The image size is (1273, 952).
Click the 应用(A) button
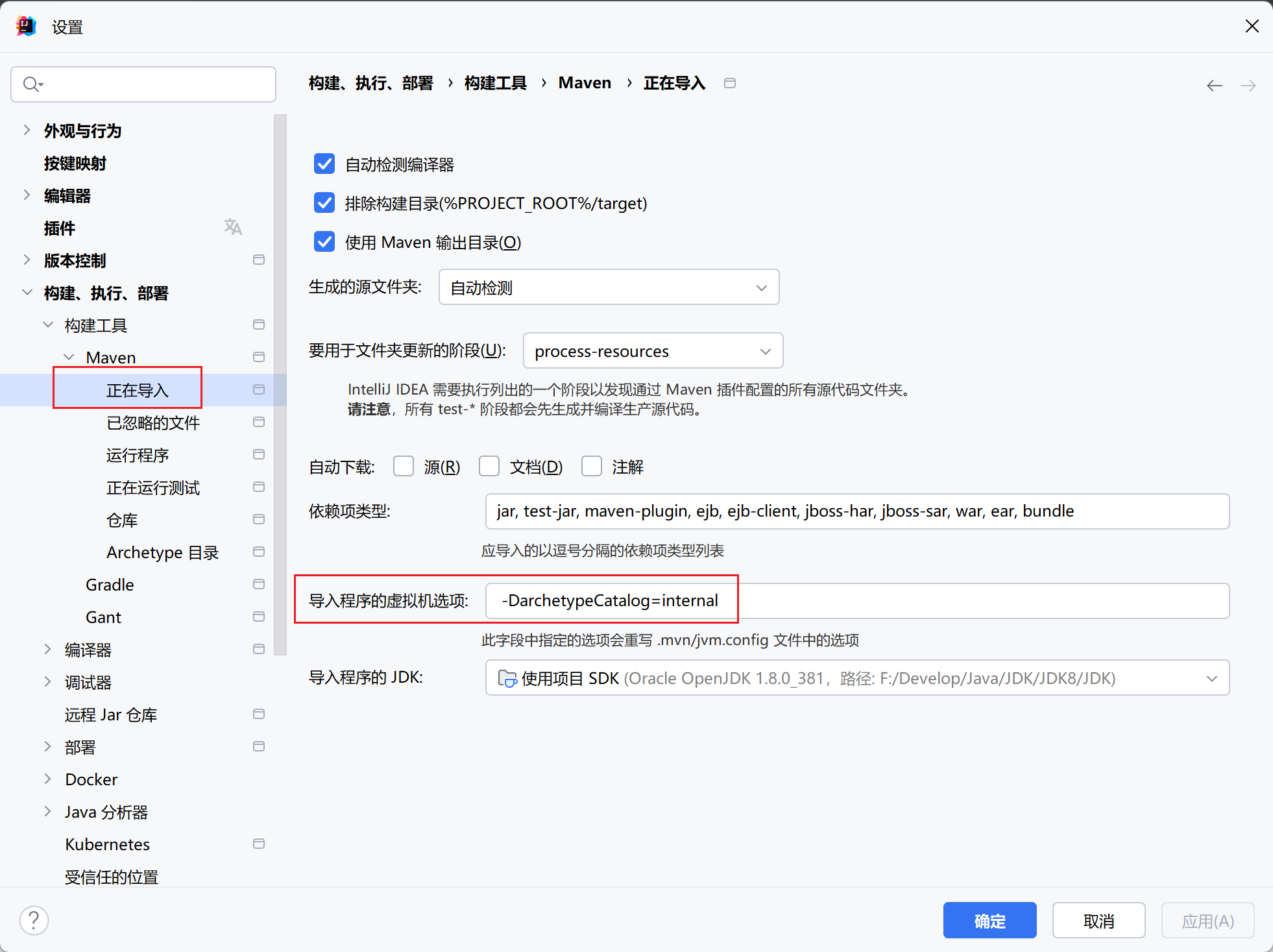1207,920
